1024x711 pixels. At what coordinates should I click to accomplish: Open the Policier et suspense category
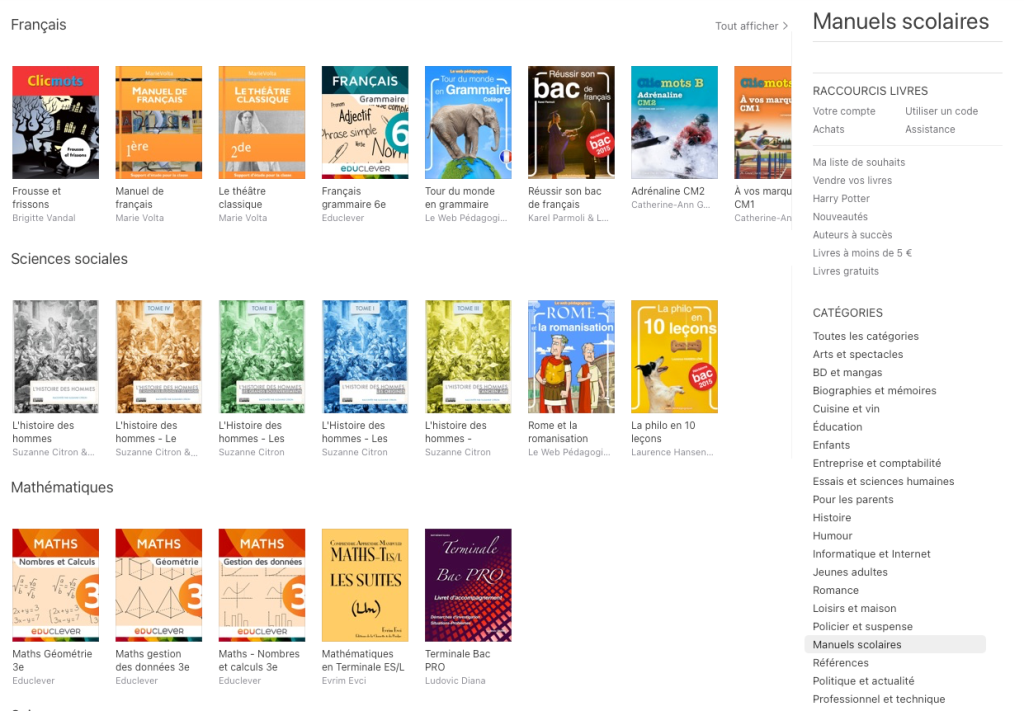point(862,627)
